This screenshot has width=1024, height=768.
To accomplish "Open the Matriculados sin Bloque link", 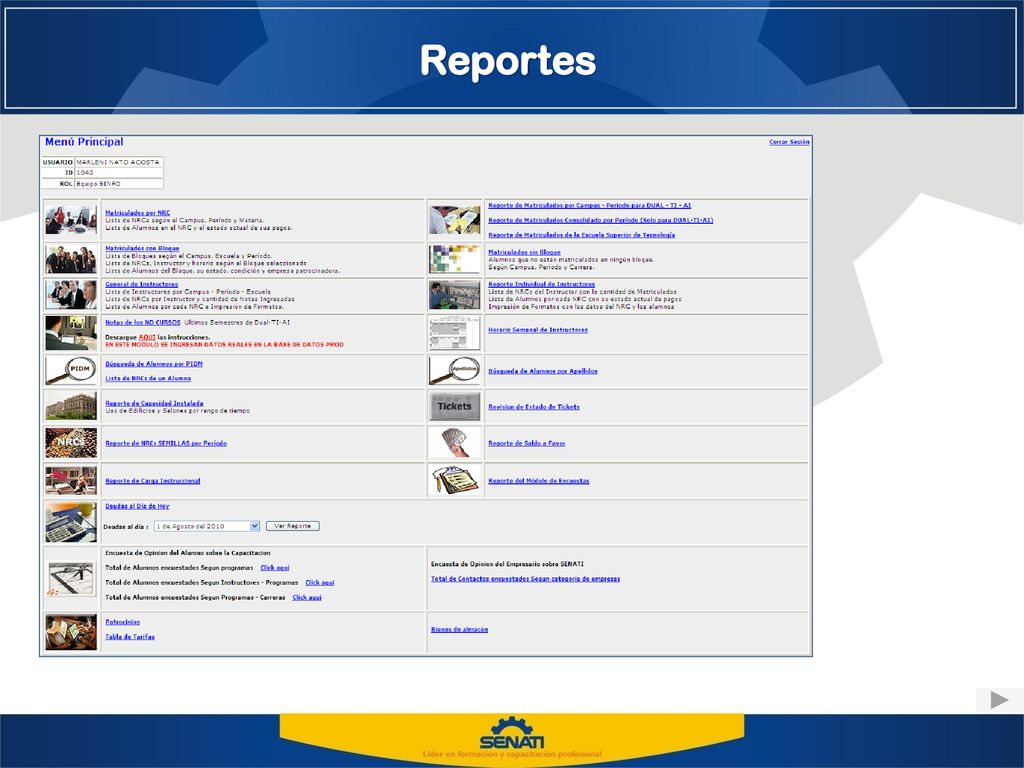I will tap(524, 252).
